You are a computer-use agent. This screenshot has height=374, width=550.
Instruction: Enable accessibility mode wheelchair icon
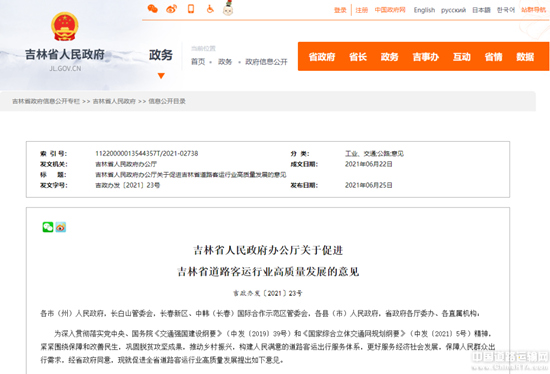(x=210, y=9)
